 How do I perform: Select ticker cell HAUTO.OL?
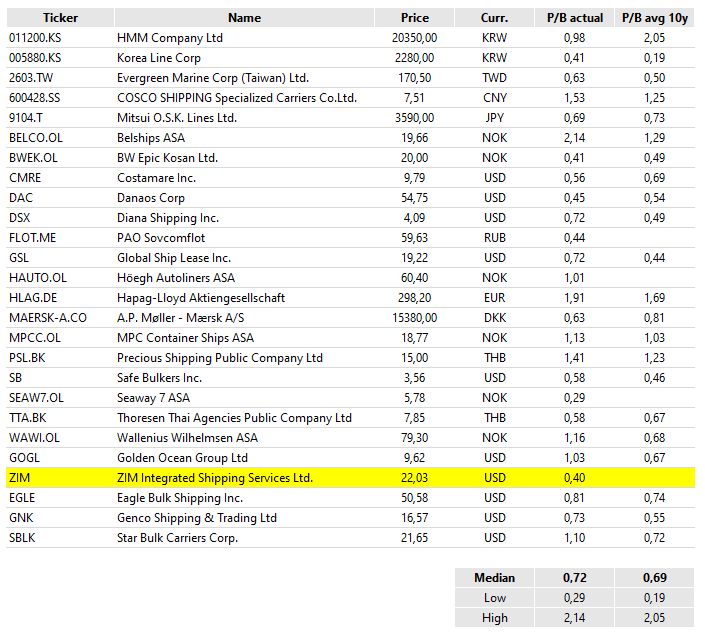pyautogui.click(x=60, y=278)
